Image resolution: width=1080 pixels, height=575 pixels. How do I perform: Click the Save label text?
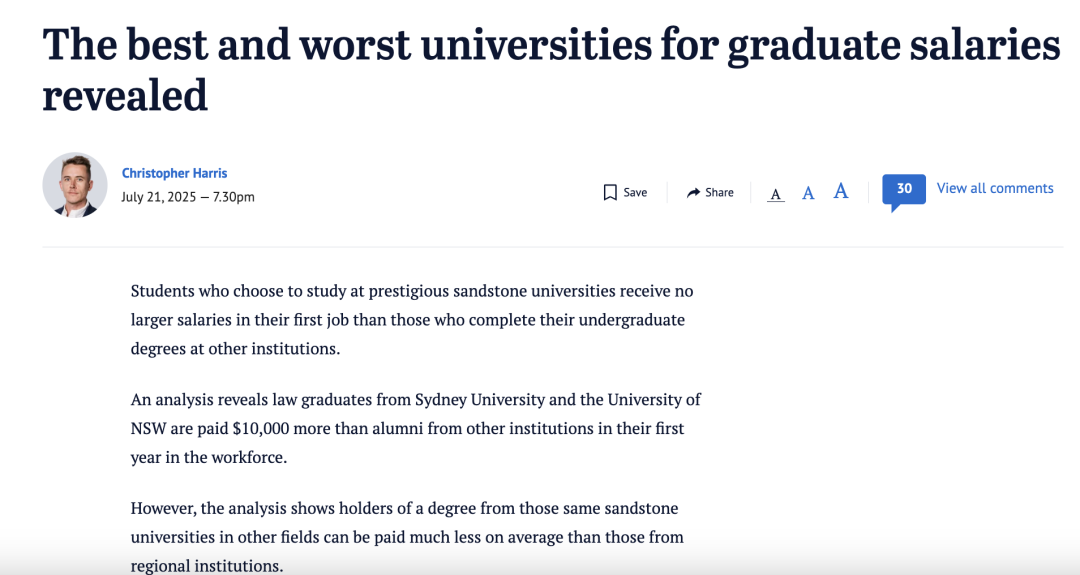click(x=635, y=192)
